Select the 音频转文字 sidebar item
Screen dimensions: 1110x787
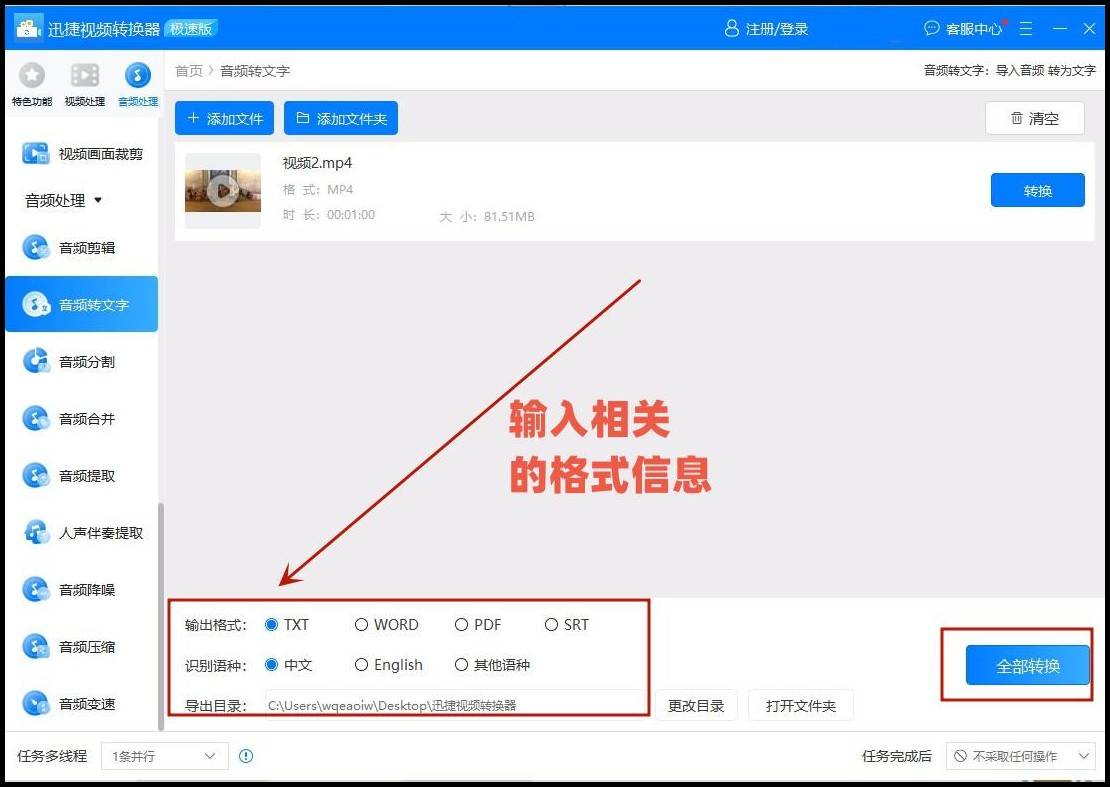click(81, 304)
